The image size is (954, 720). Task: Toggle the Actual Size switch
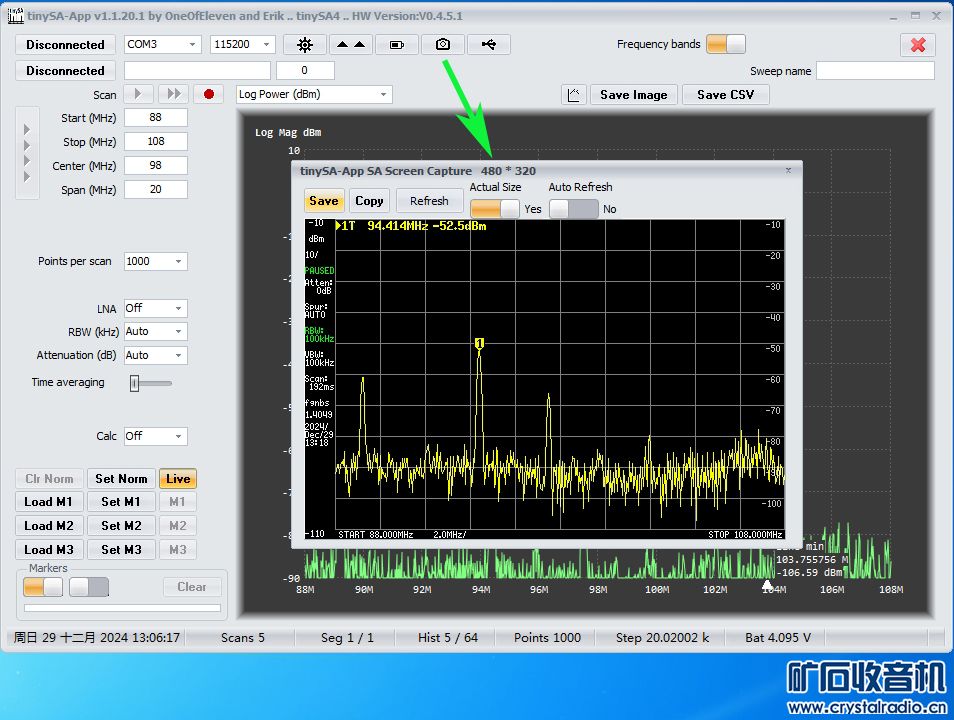[495, 208]
